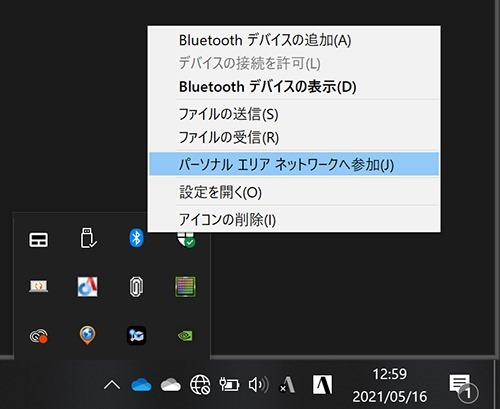Open the safely remove USB hardware icon
Viewport: 500px width, 409px height.
[88, 238]
